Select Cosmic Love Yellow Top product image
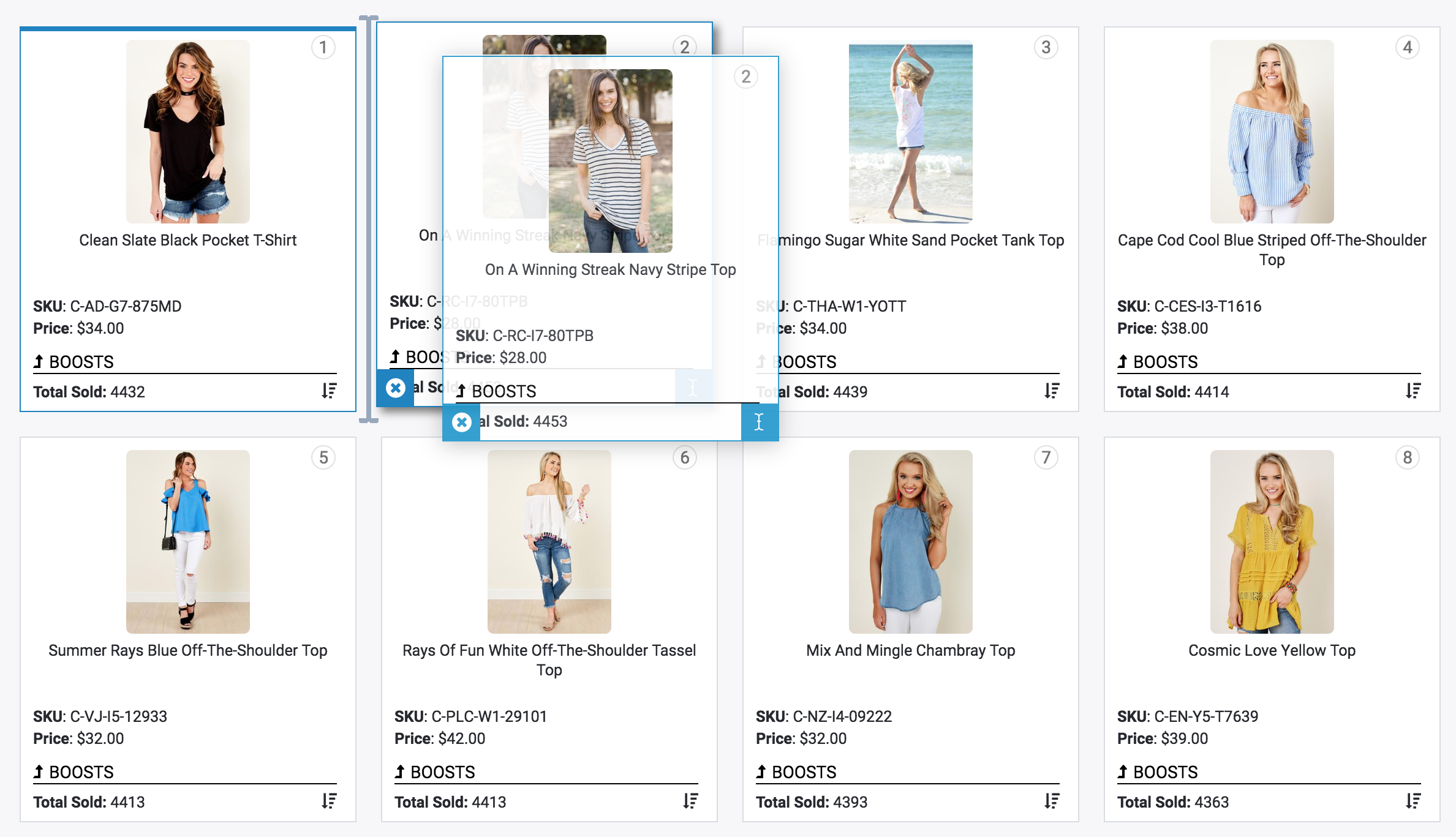Screen dimensions: 1456x837 pyautogui.click(x=1272, y=542)
